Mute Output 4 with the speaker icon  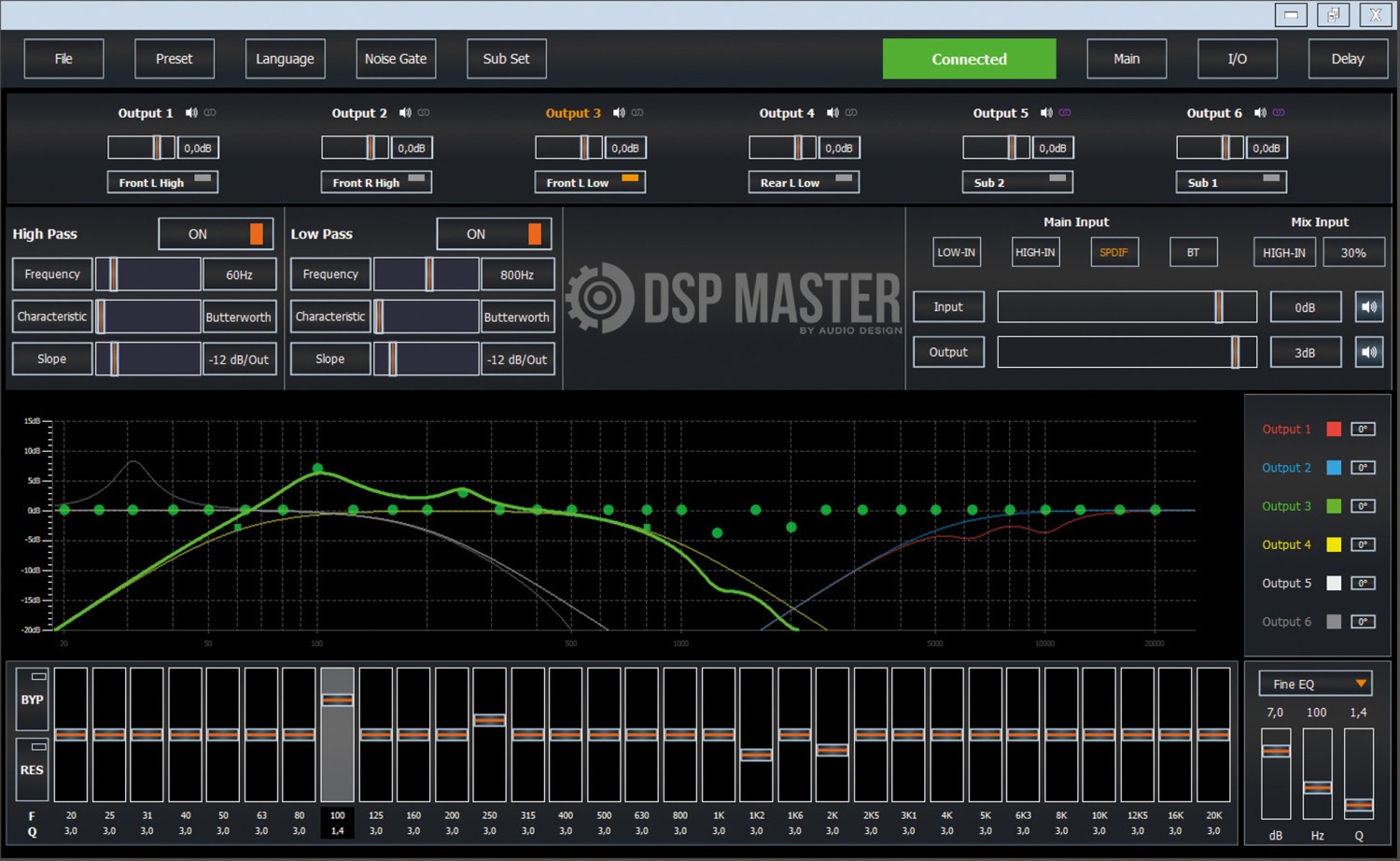[x=833, y=113]
